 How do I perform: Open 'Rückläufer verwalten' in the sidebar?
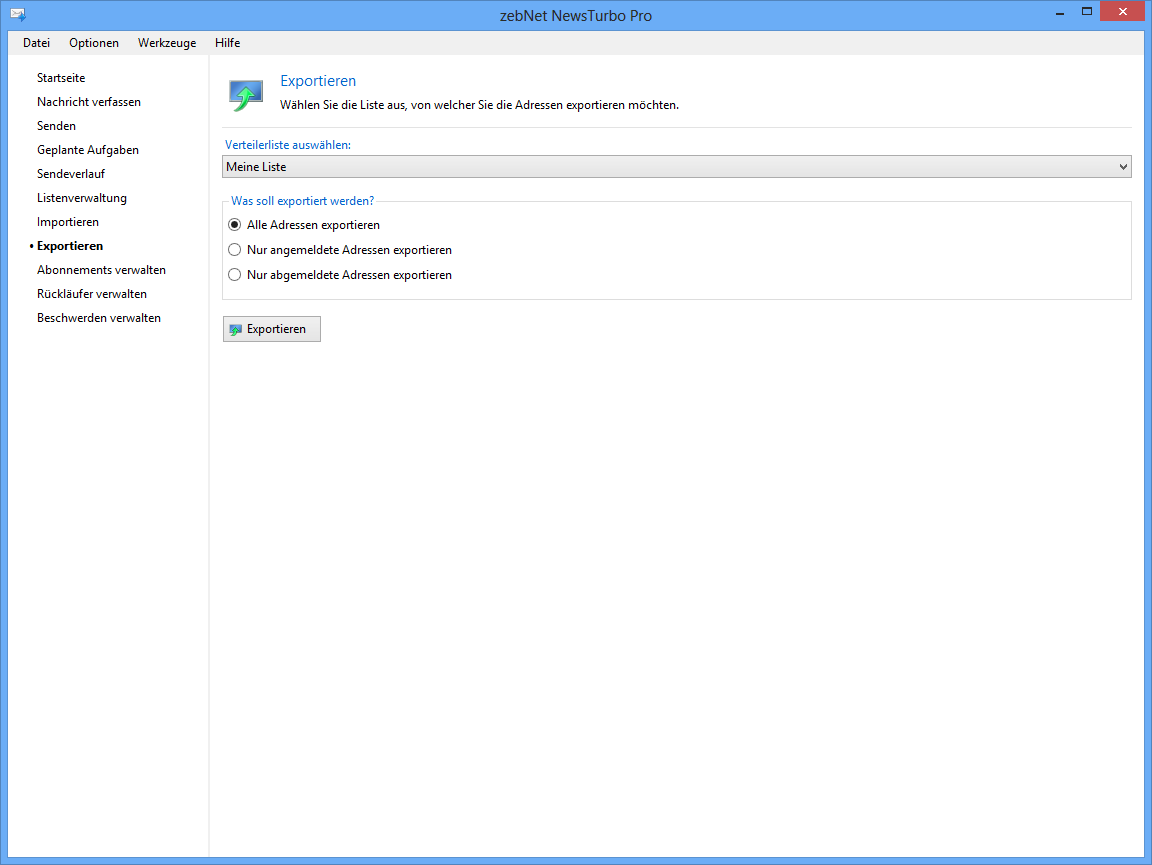tap(92, 294)
